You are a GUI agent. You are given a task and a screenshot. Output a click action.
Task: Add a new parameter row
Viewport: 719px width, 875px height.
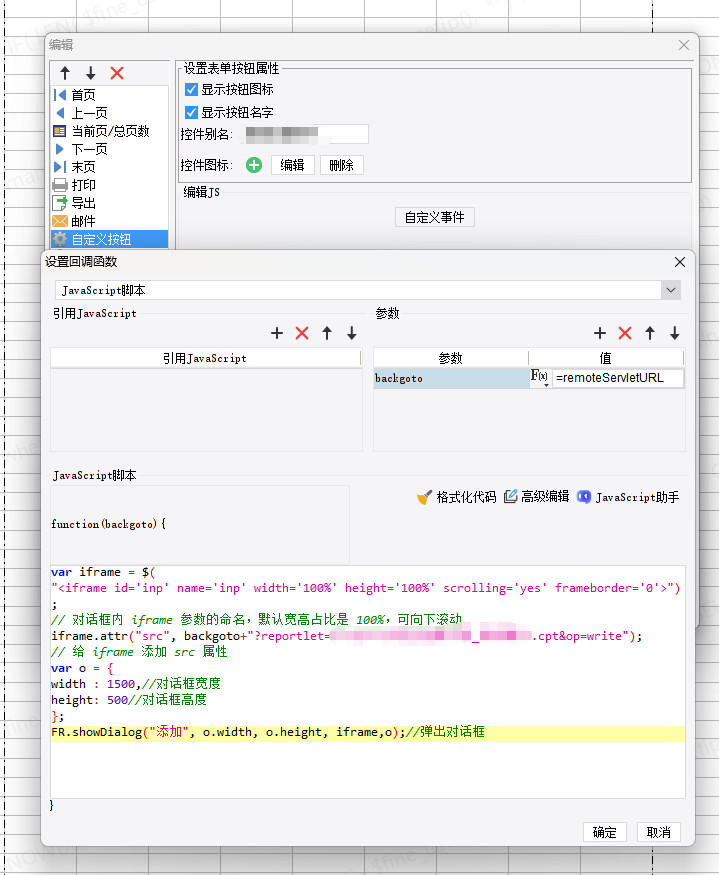(600, 334)
